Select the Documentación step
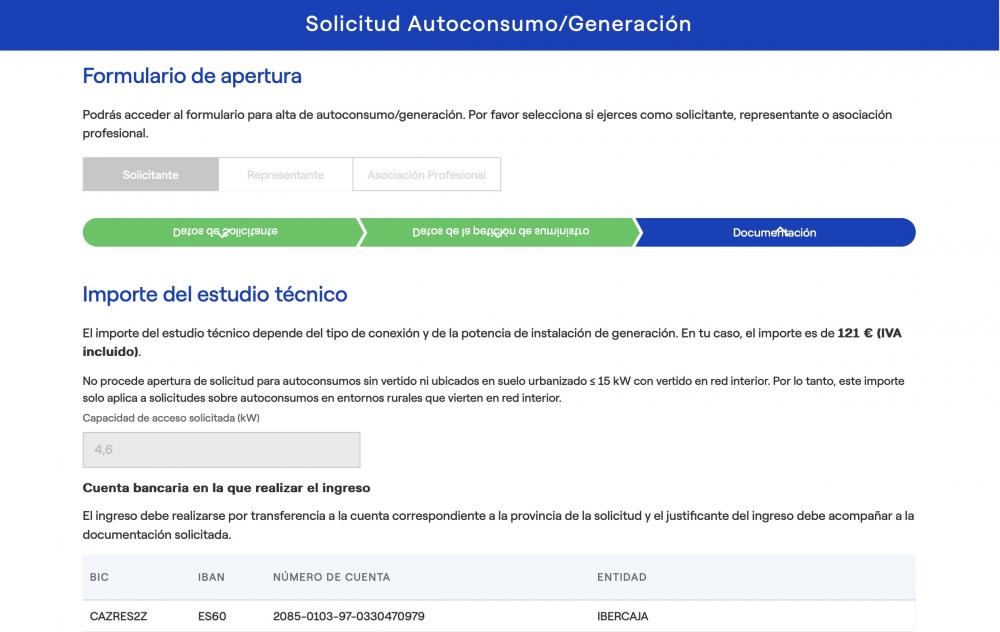This screenshot has height=632, width=1000. tap(776, 232)
